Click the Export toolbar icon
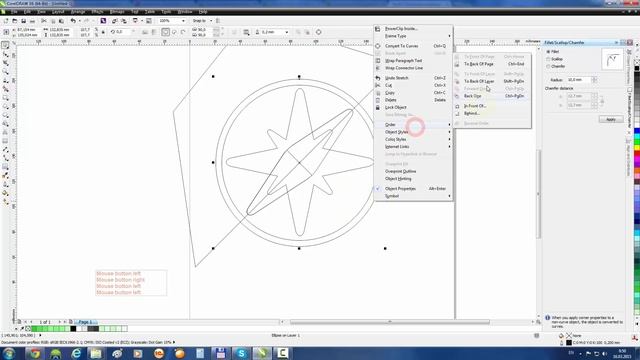Screen dimensions: 640x360 click(124, 21)
